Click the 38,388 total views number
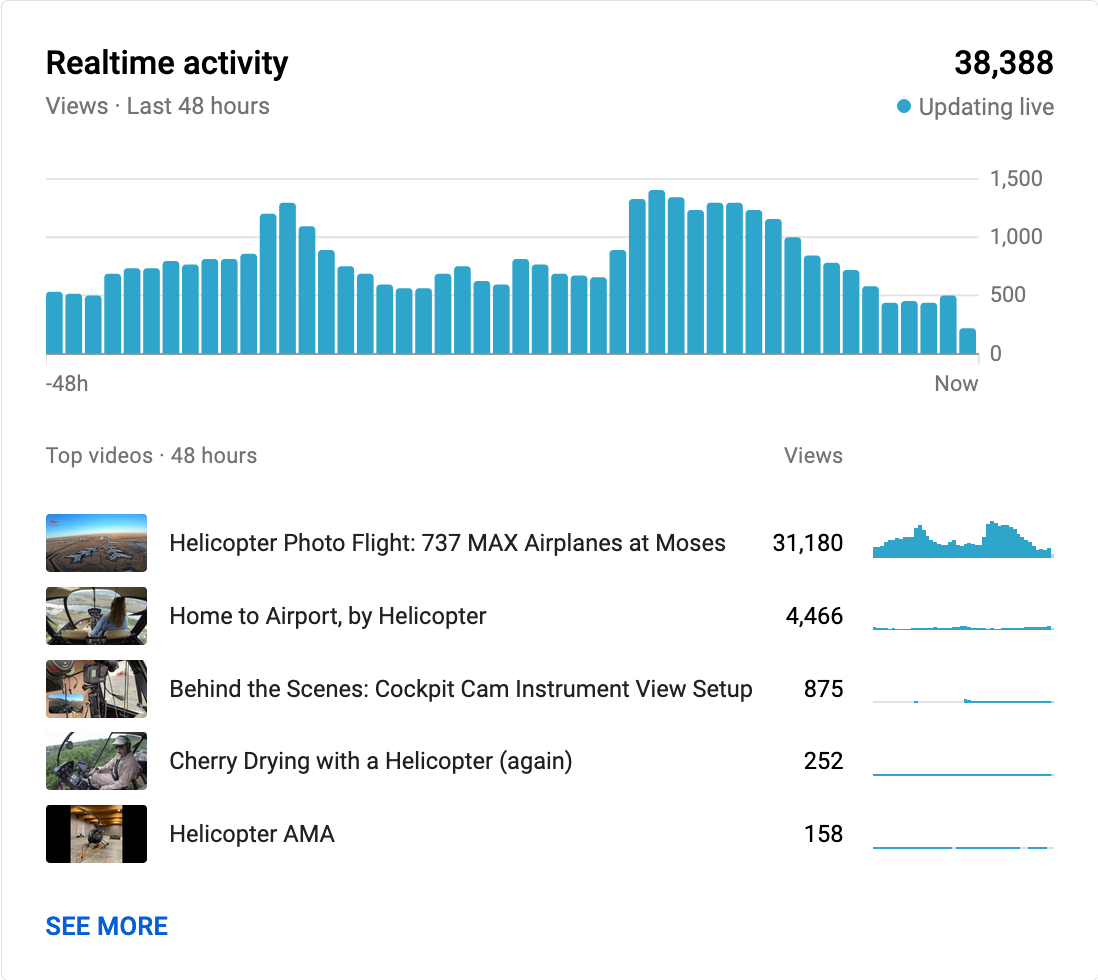The height and width of the screenshot is (980, 1098). pos(1003,64)
